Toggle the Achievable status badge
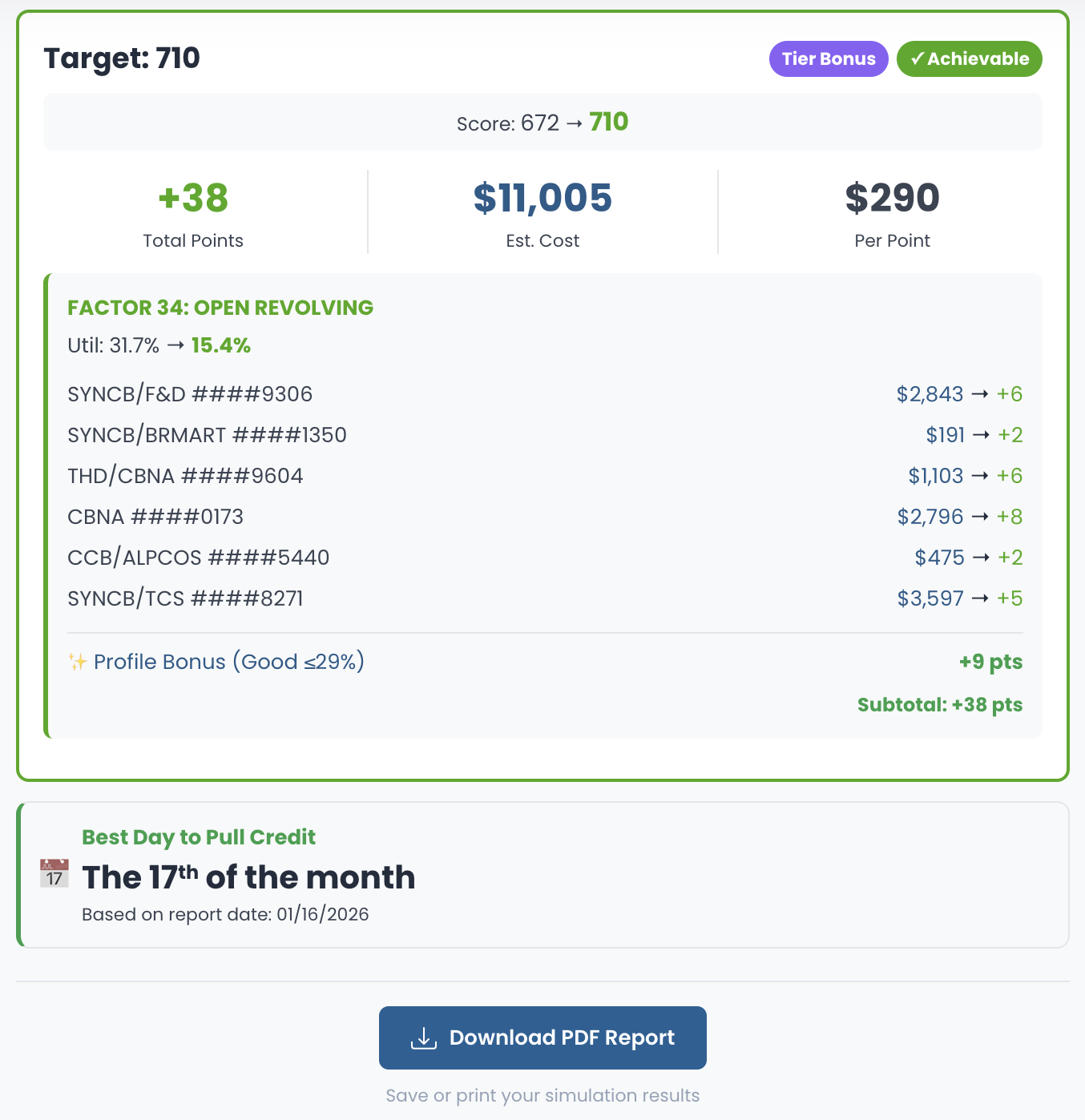 [x=969, y=58]
